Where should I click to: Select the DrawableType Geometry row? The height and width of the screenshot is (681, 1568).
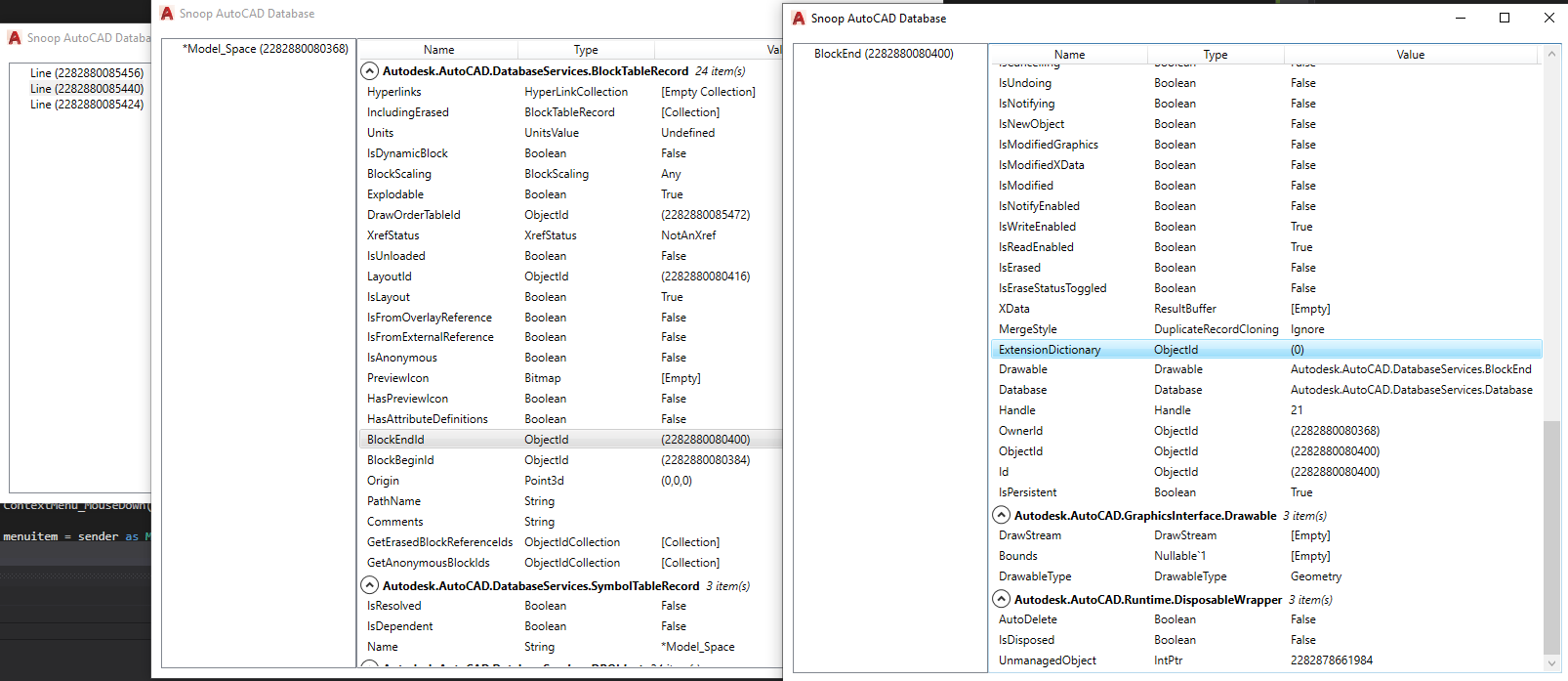pyautogui.click(x=1266, y=576)
